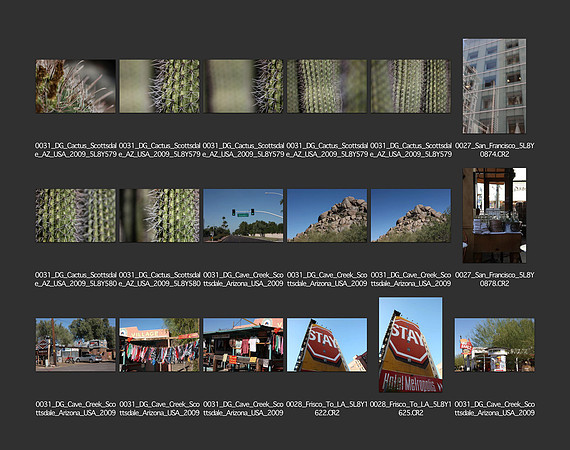This screenshot has width=570, height=450.
Task: Select the market stall with white t-shirts
Action: pyautogui.click(x=243, y=345)
